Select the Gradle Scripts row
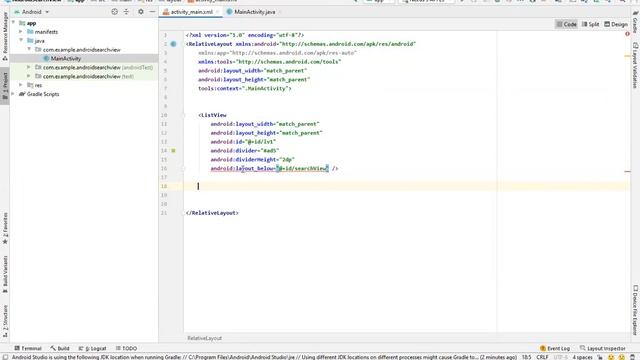The height and width of the screenshot is (360, 640). [x=84, y=94]
